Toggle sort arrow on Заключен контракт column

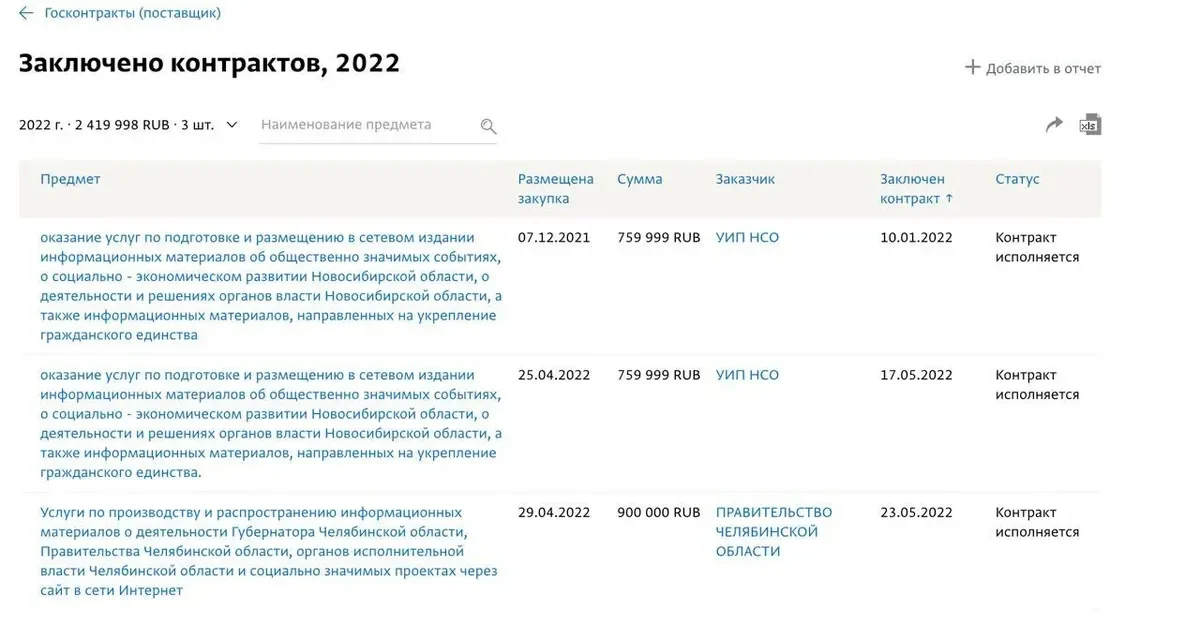949,199
